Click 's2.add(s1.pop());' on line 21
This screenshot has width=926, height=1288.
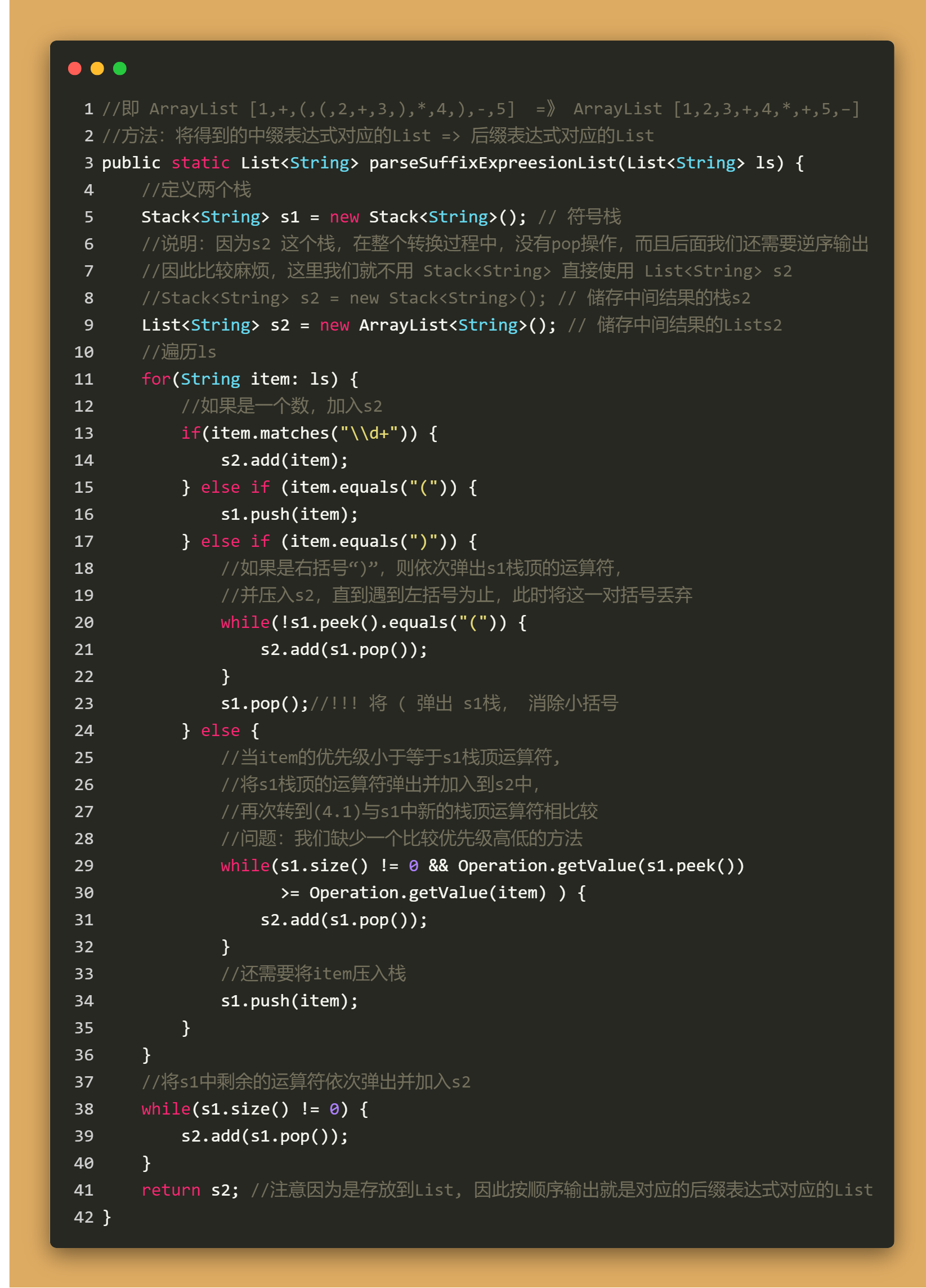pos(344,650)
